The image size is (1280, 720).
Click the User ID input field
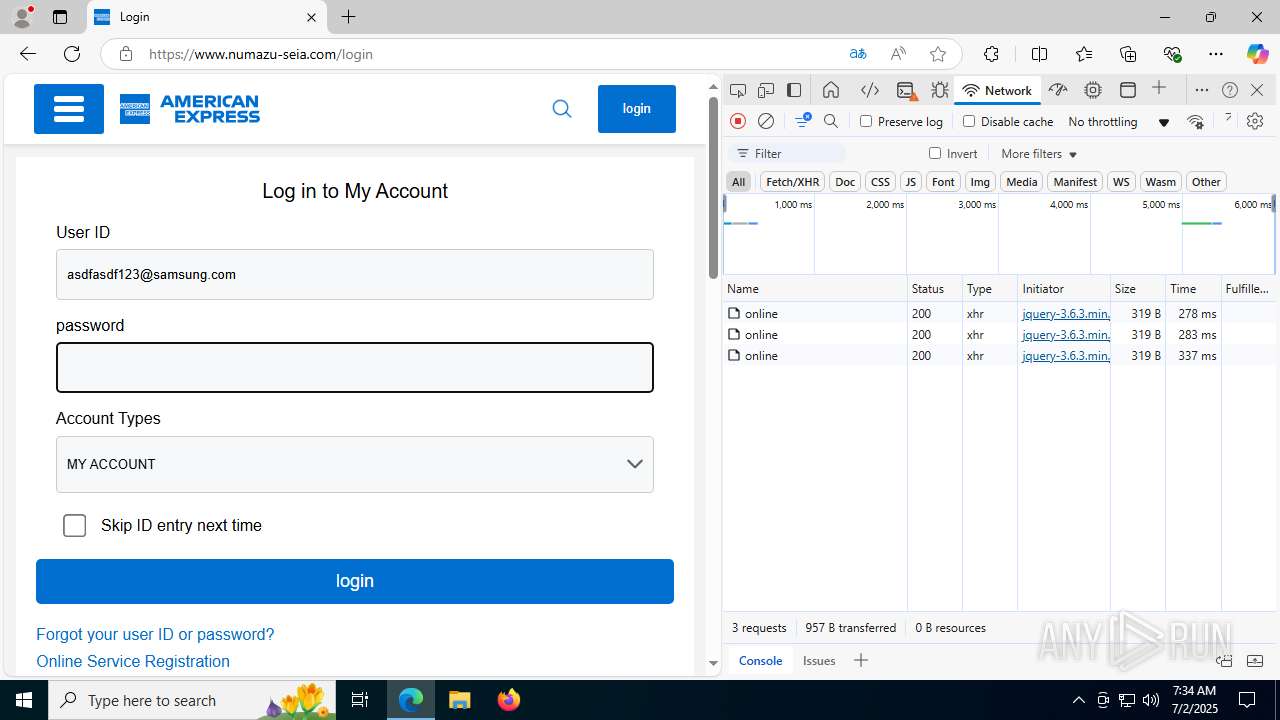point(355,274)
